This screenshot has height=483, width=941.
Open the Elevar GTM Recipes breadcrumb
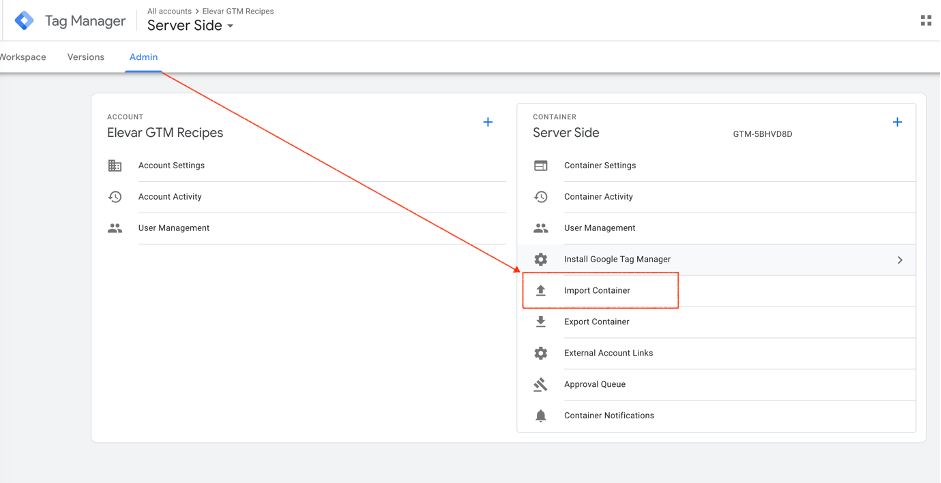tap(238, 11)
